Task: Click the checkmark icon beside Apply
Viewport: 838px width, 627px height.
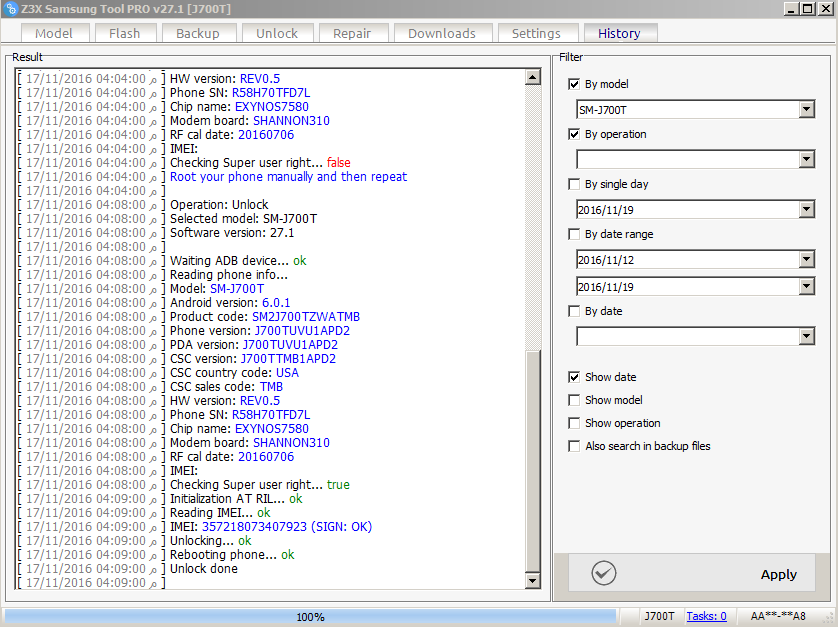Action: pos(603,574)
